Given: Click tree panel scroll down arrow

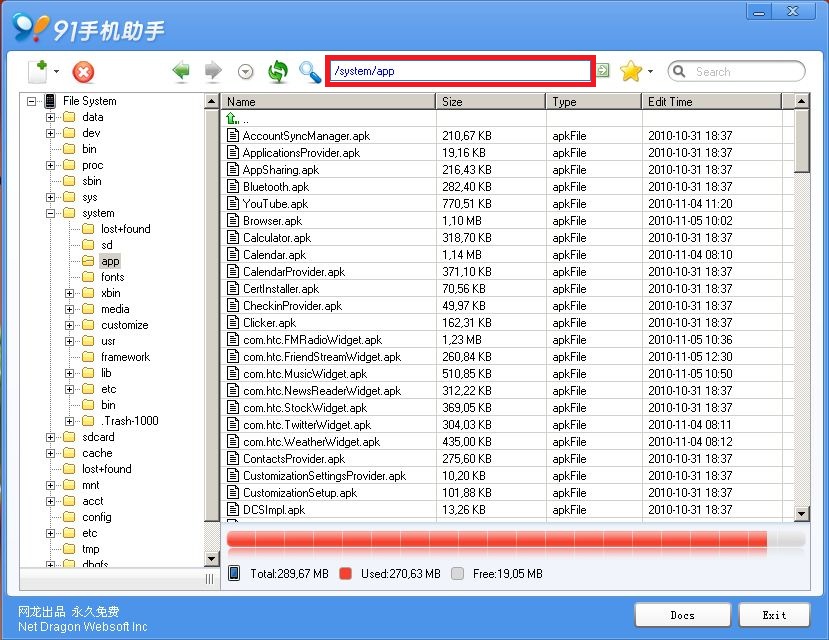Looking at the screenshot, I should tap(211, 558).
